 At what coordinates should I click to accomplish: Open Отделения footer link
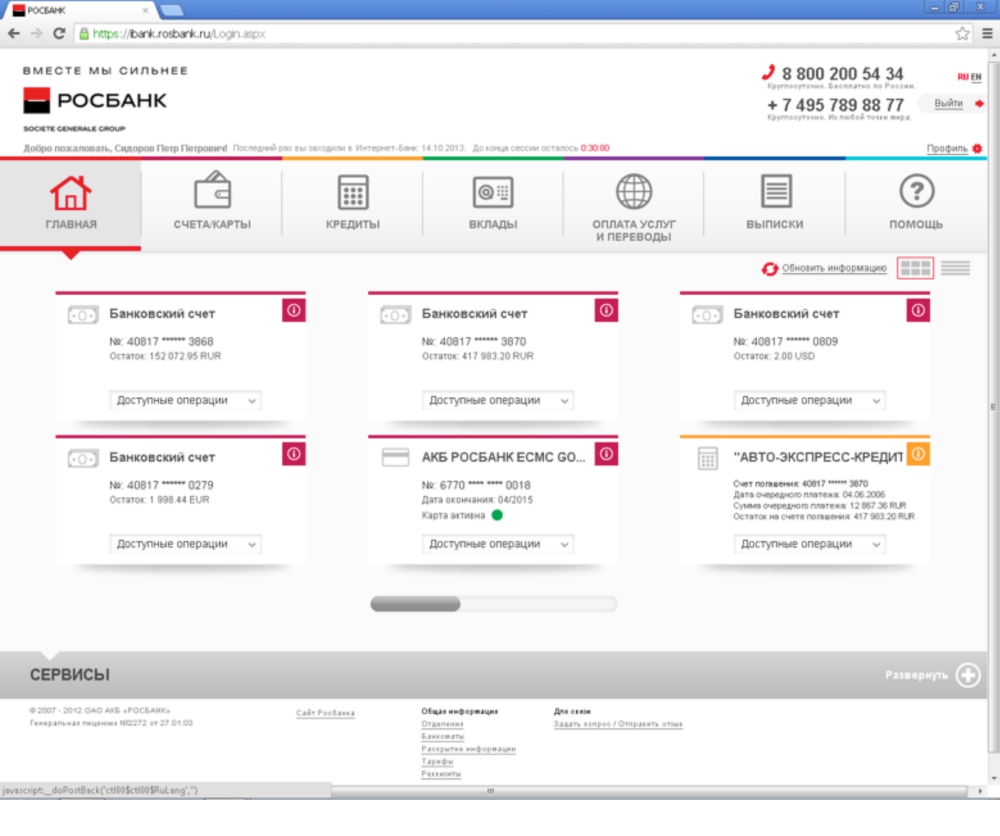(x=442, y=724)
